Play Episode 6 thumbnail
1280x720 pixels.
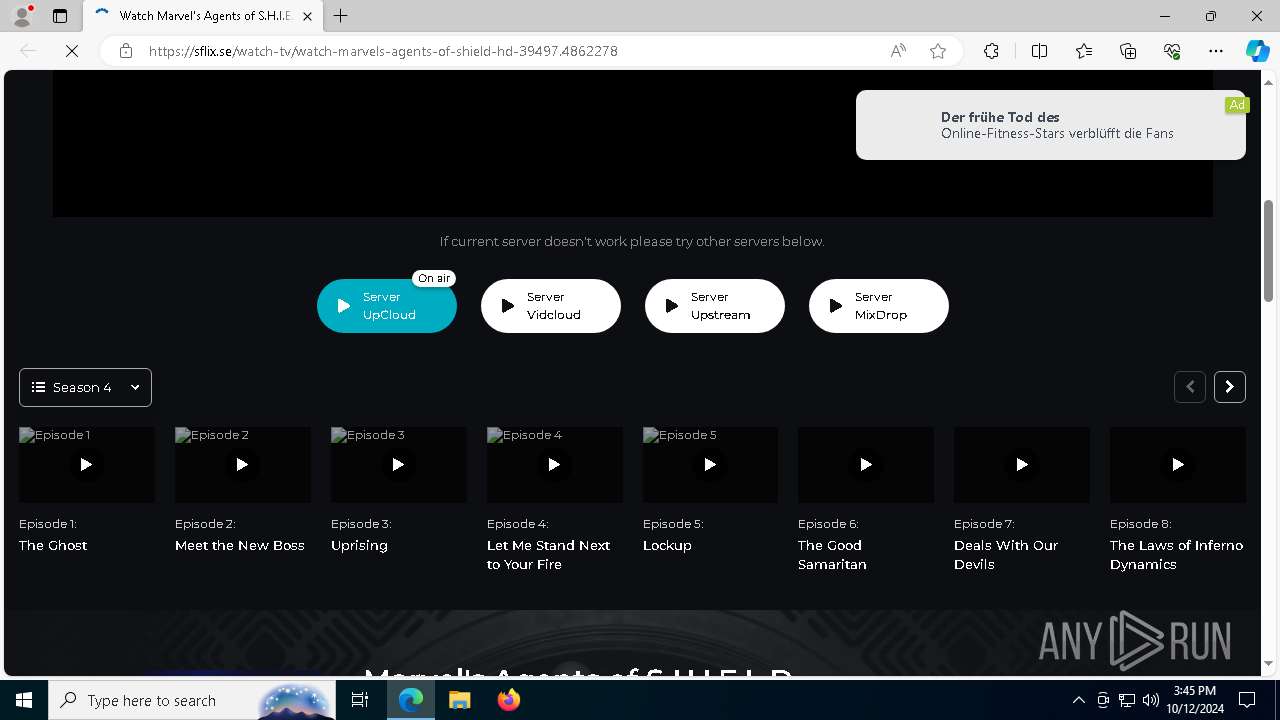click(866, 465)
